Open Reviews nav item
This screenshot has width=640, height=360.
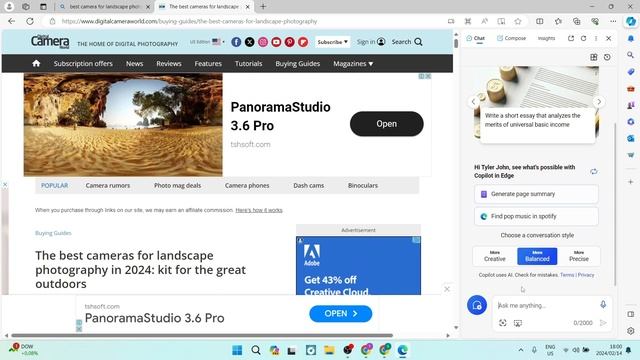pyautogui.click(x=169, y=64)
